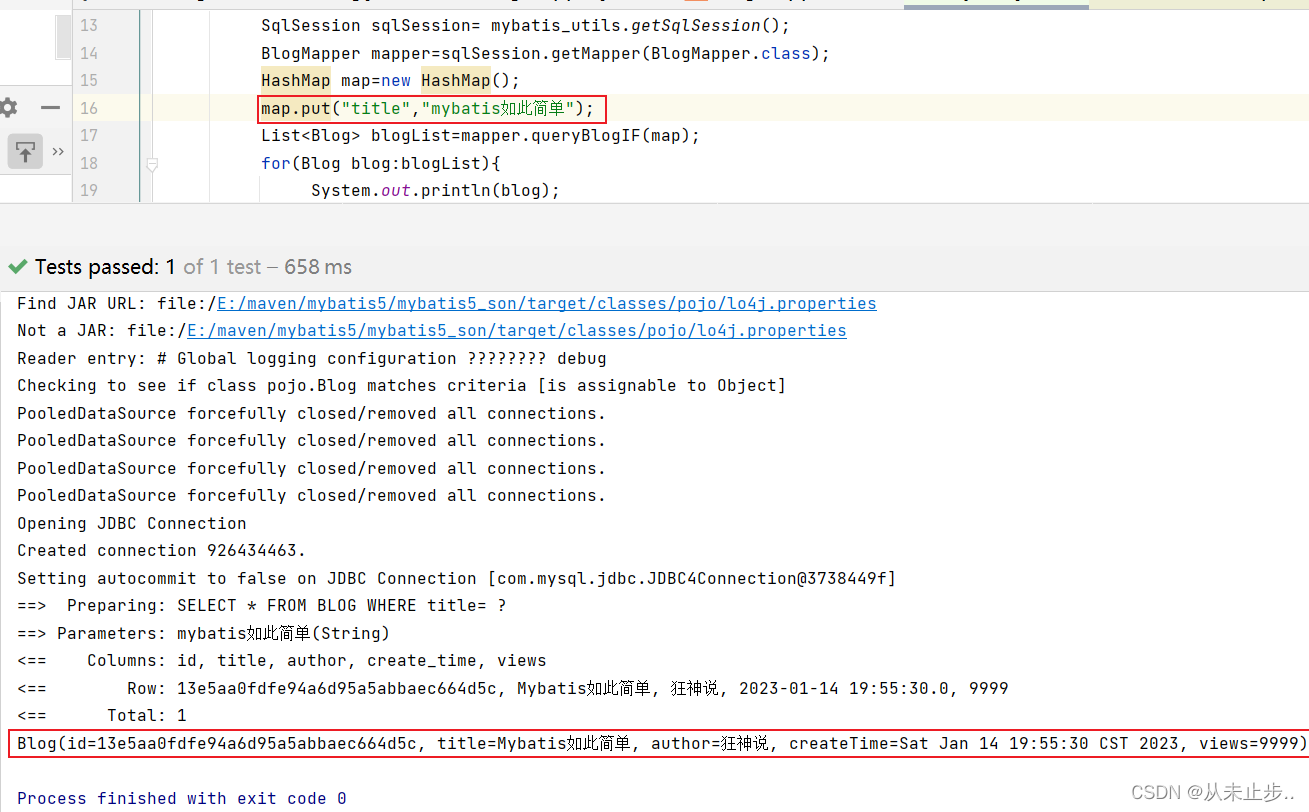The width and height of the screenshot is (1309, 812).
Task: Click the 'Checking to see if class pojo.Blog' line
Action: tap(402, 385)
